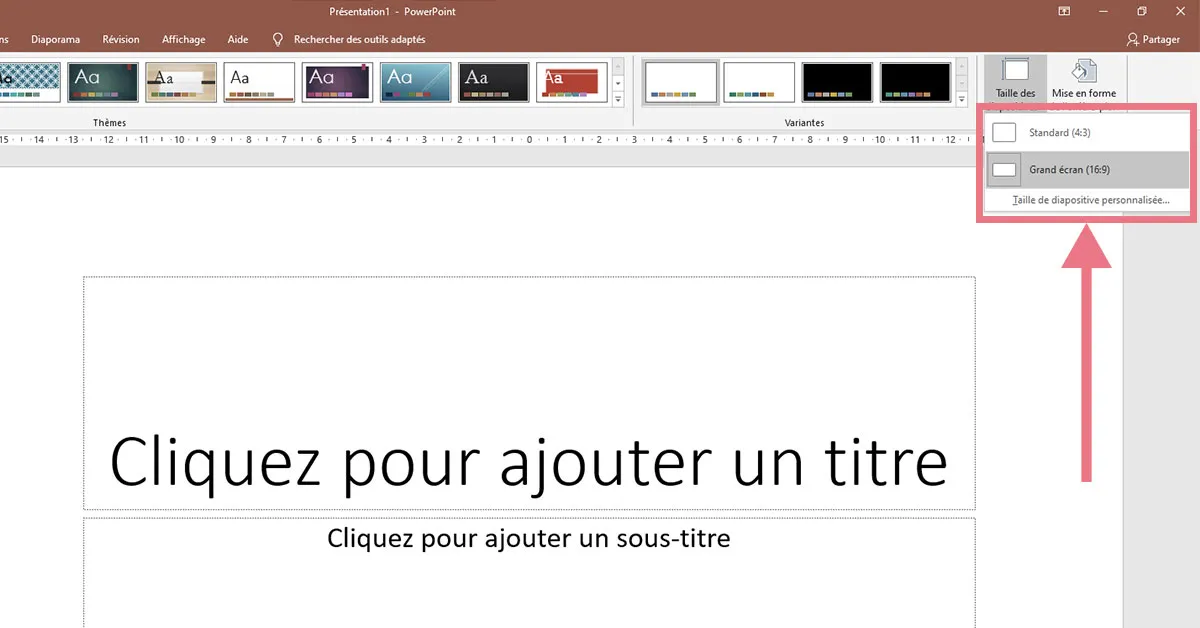Apply the plain white theme with orange underline
This screenshot has height=628, width=1200.
point(259,82)
